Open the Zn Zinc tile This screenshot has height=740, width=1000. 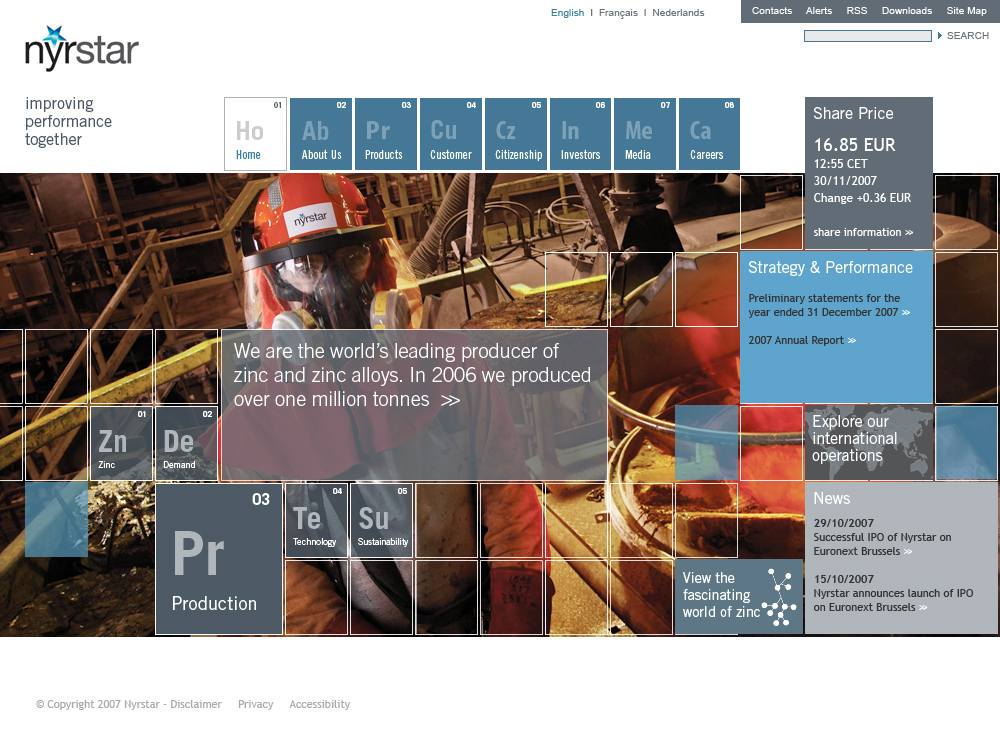pyautogui.click(x=121, y=443)
